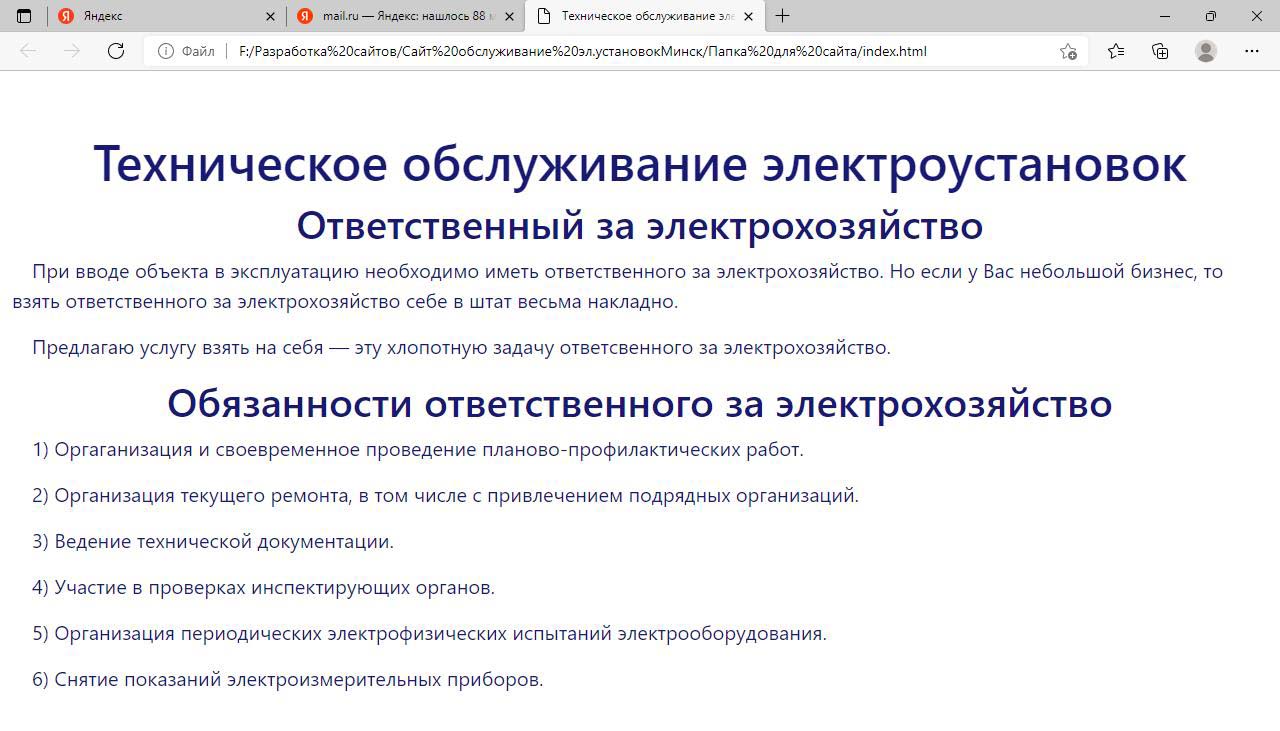
Task: Click the address bar with index.html path
Action: 582,51
